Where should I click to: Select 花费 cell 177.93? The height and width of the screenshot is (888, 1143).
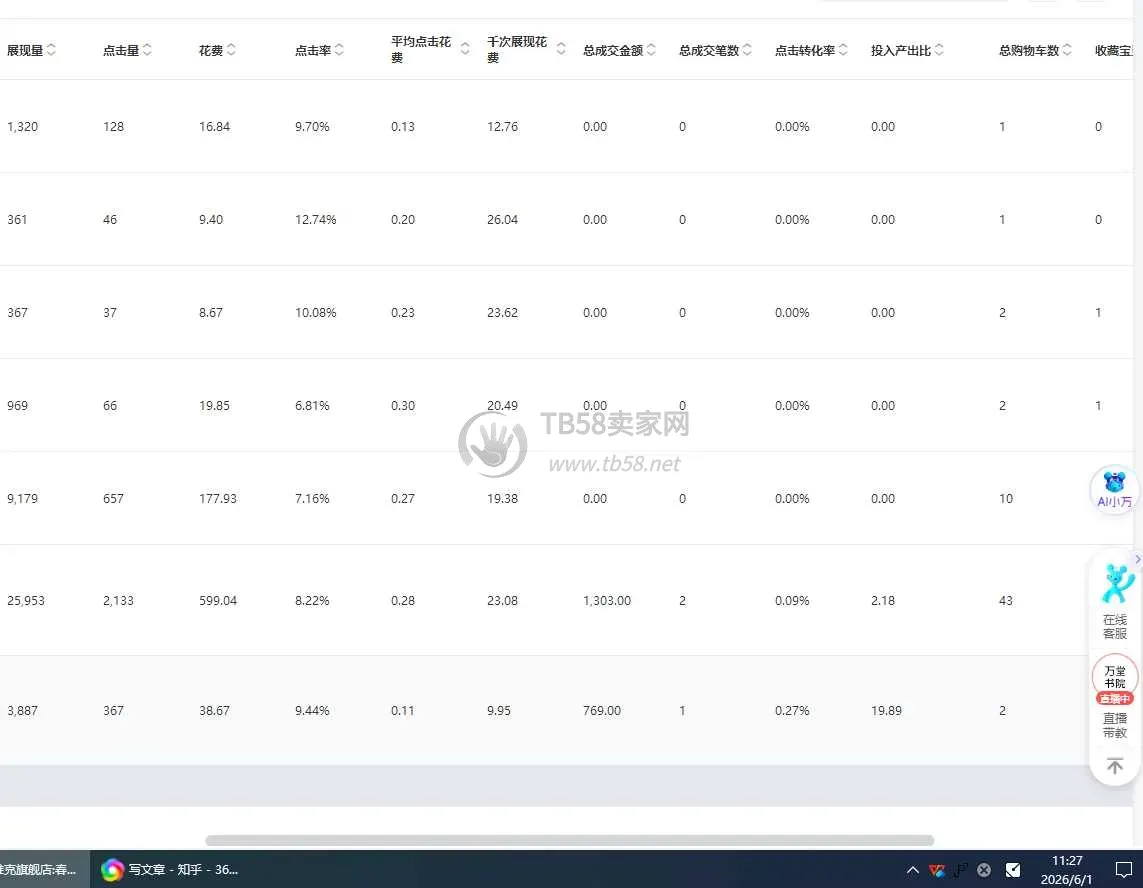coord(218,499)
